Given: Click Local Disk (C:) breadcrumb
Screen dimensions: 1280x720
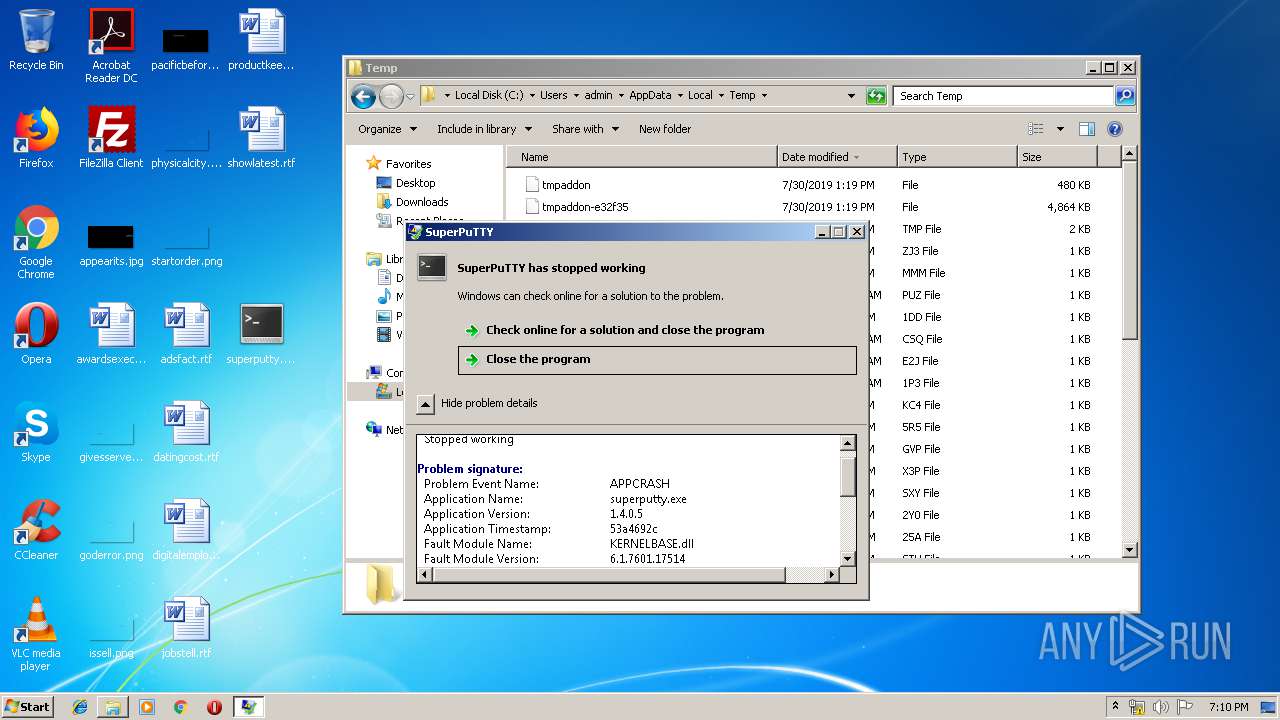Looking at the screenshot, I should pyautogui.click(x=489, y=96).
